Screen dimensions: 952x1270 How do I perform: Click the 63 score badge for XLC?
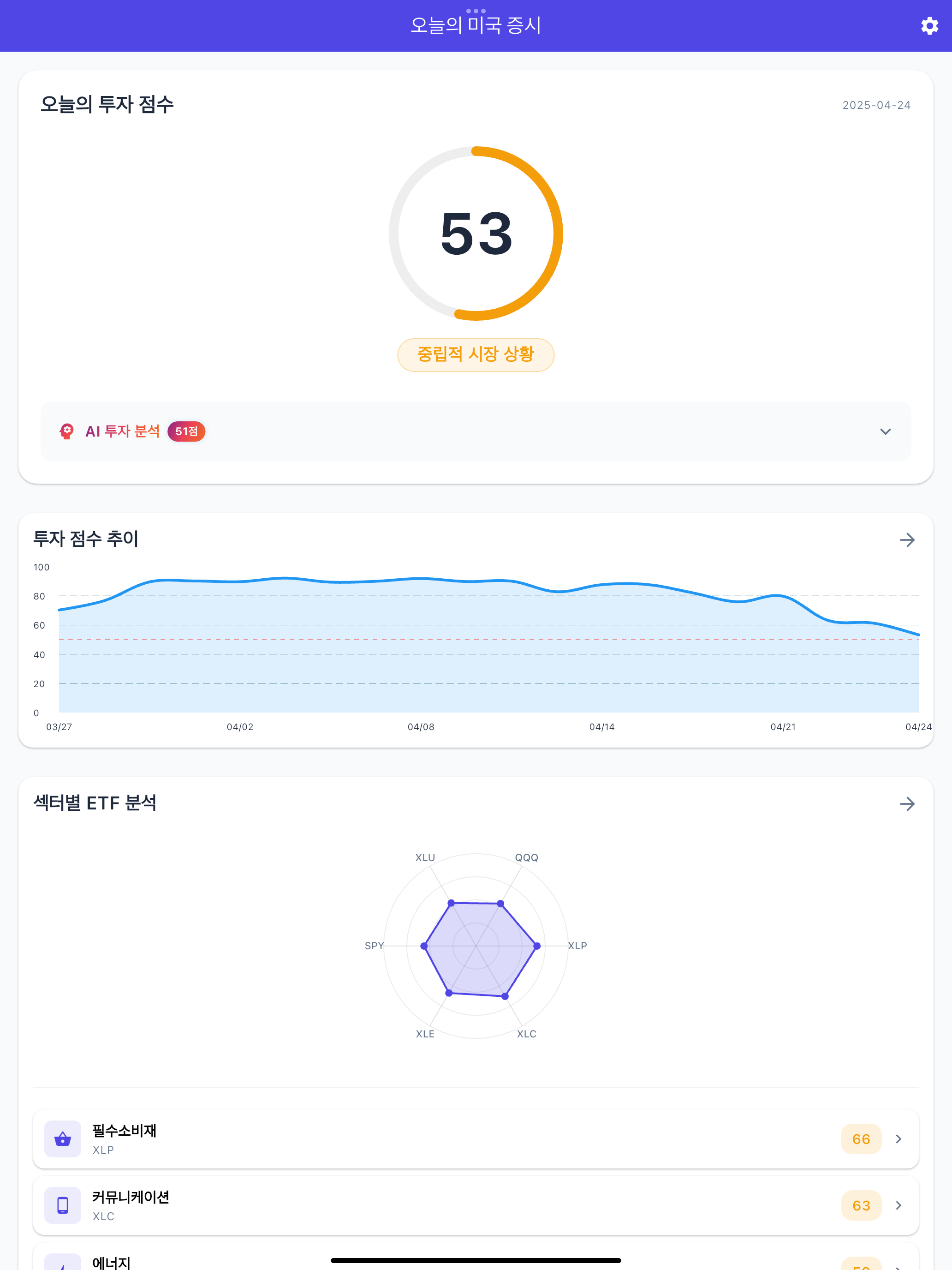coord(860,1205)
